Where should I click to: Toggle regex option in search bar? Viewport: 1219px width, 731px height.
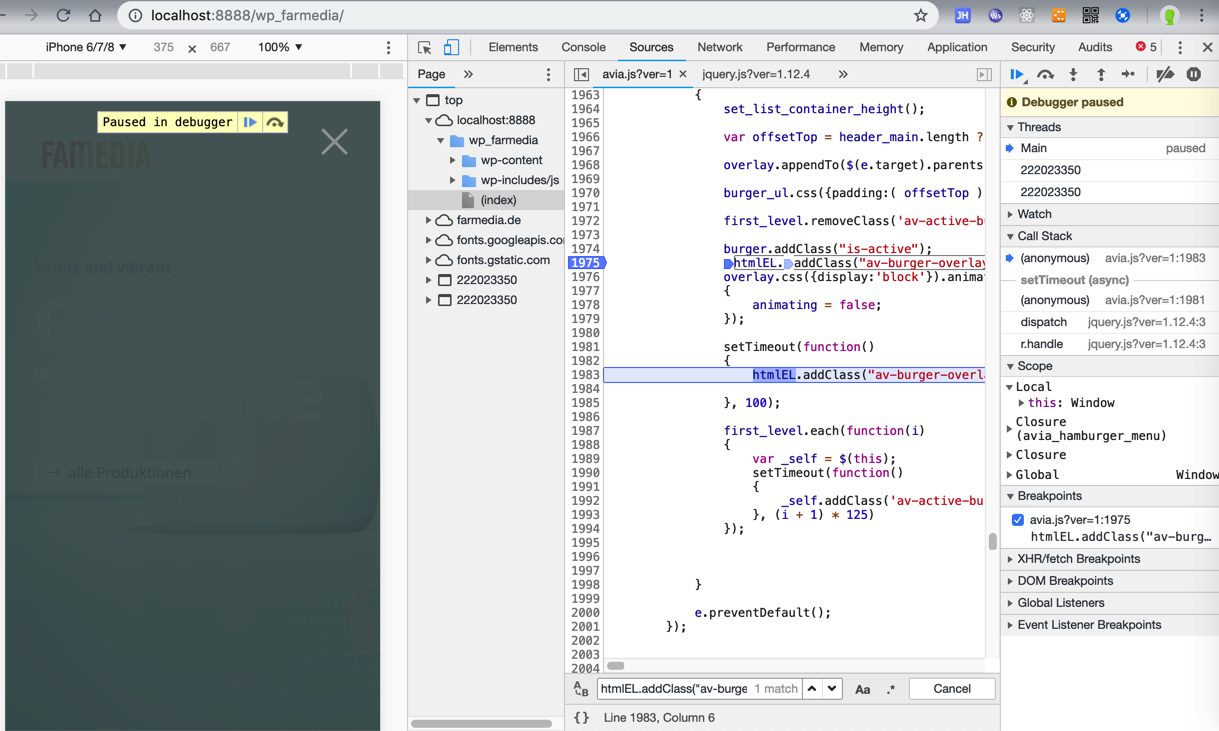pyautogui.click(x=890, y=689)
